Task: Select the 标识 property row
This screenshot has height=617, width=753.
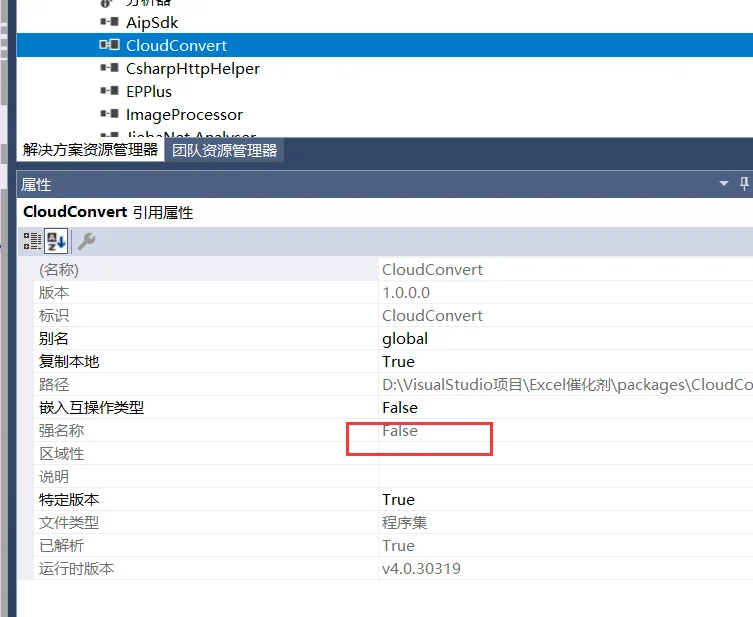Action: 393,315
